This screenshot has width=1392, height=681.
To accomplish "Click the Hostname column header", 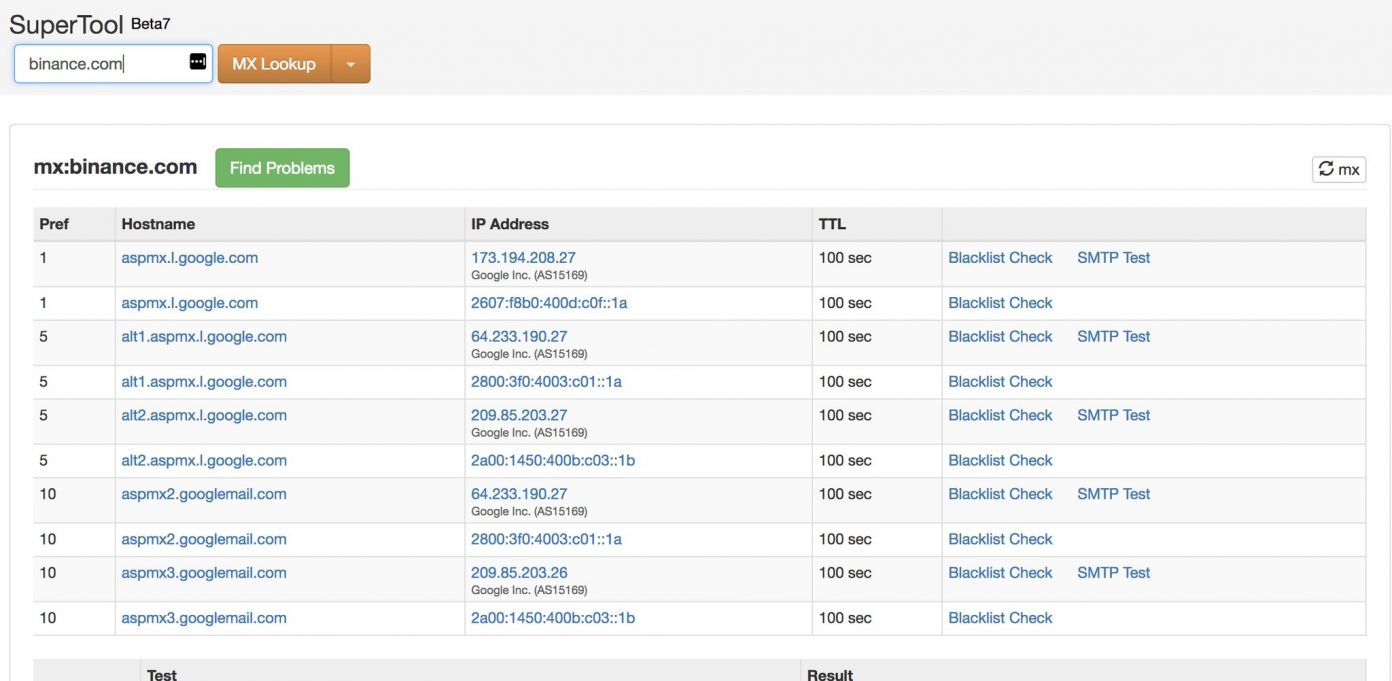I will click(158, 224).
